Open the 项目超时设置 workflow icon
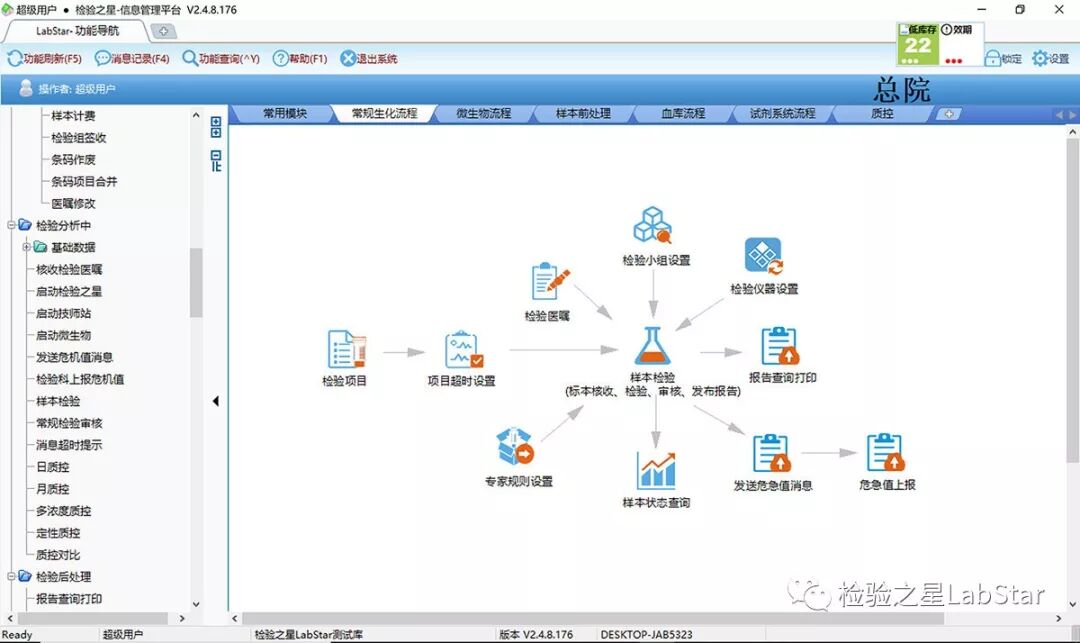The image size is (1080, 643). [464, 349]
